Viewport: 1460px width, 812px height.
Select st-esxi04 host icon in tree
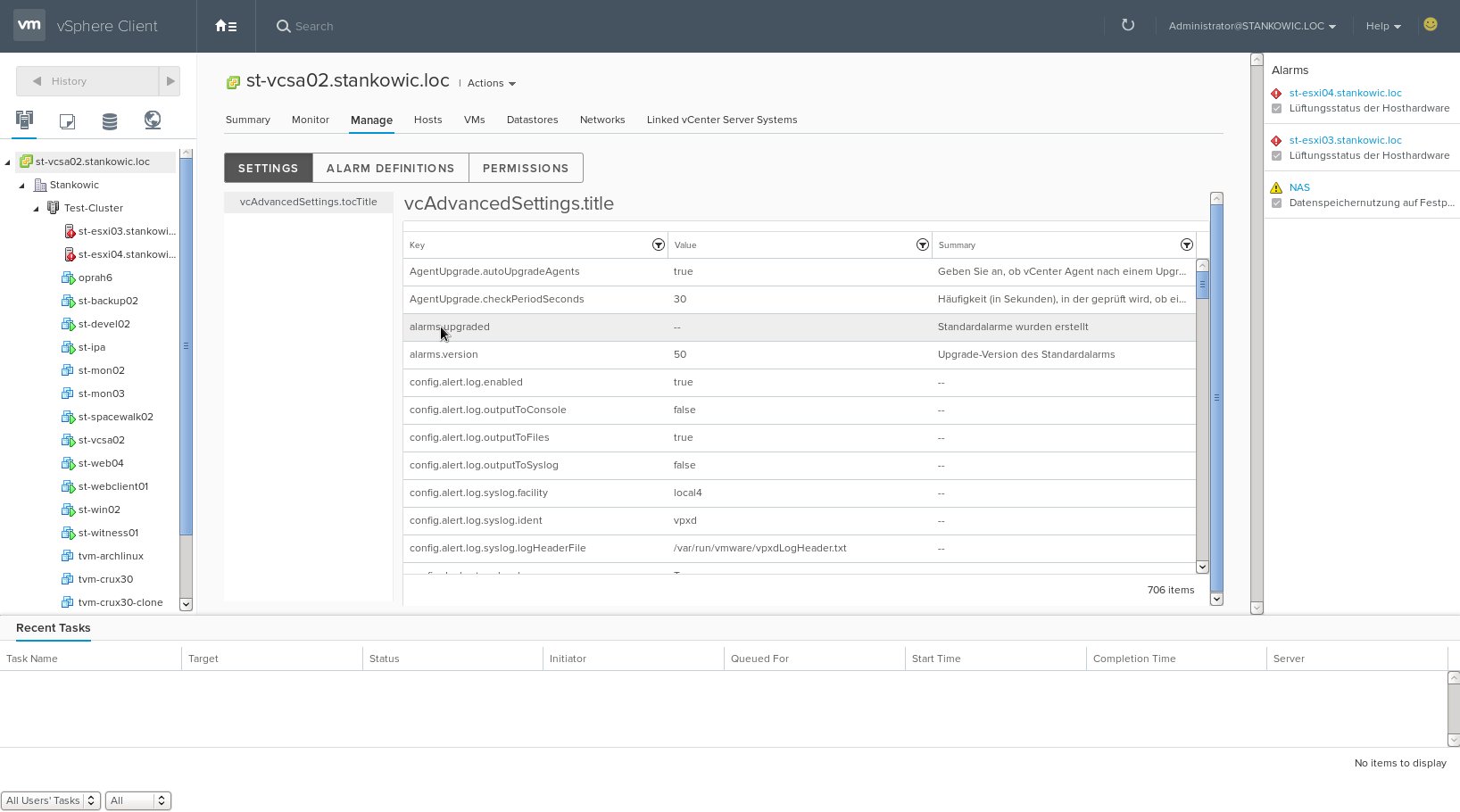click(x=69, y=254)
